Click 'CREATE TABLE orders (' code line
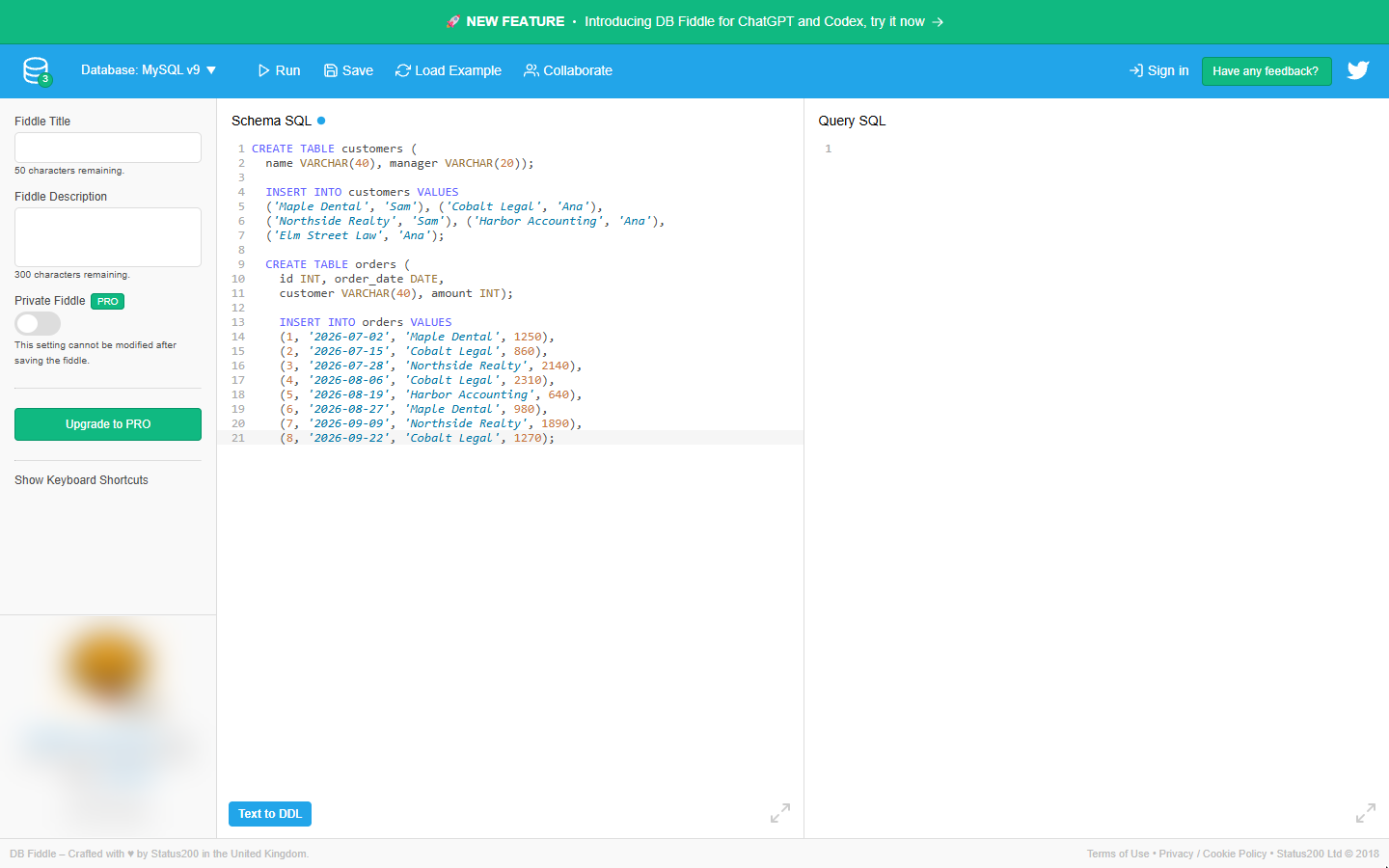 (x=338, y=265)
